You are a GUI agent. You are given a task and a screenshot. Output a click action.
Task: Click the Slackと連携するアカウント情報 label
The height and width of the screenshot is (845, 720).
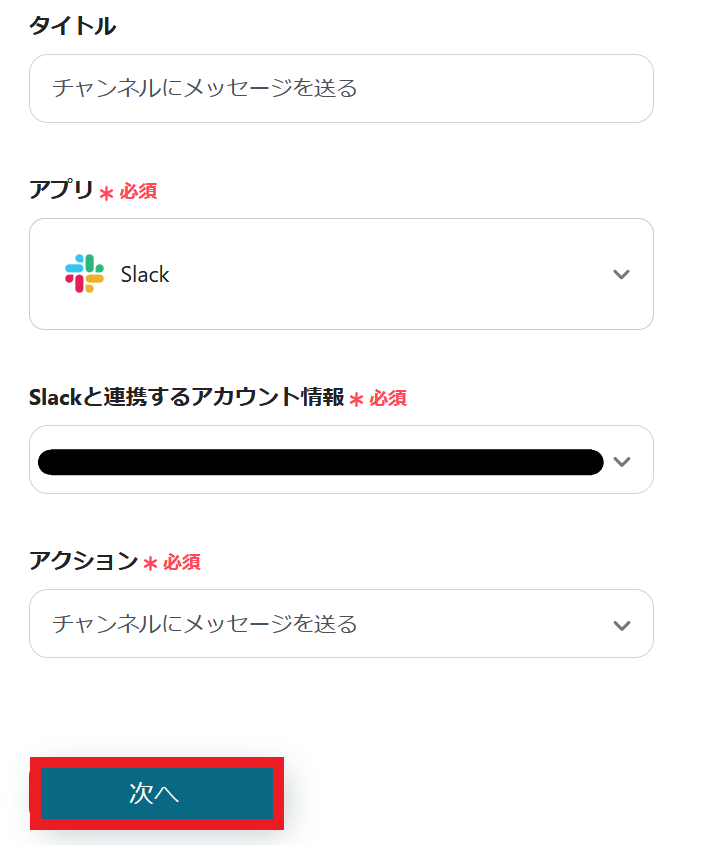[186, 397]
